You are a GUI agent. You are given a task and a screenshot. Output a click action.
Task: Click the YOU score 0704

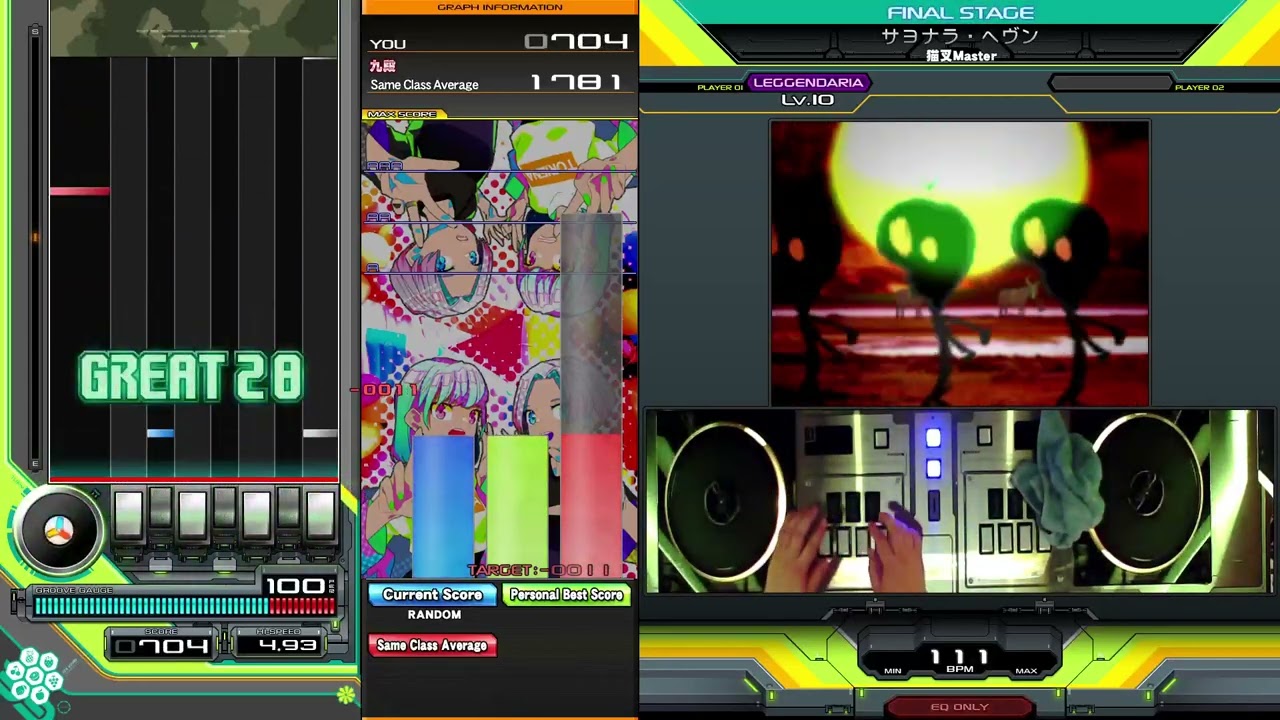[x=577, y=42]
